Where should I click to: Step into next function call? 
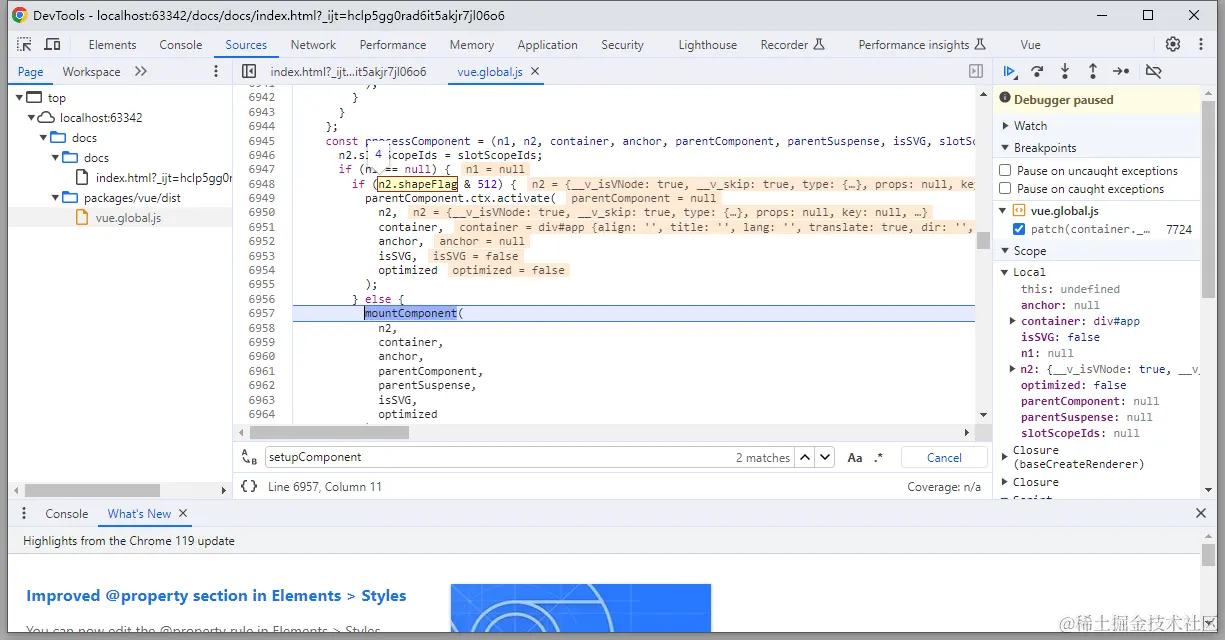[1065, 71]
